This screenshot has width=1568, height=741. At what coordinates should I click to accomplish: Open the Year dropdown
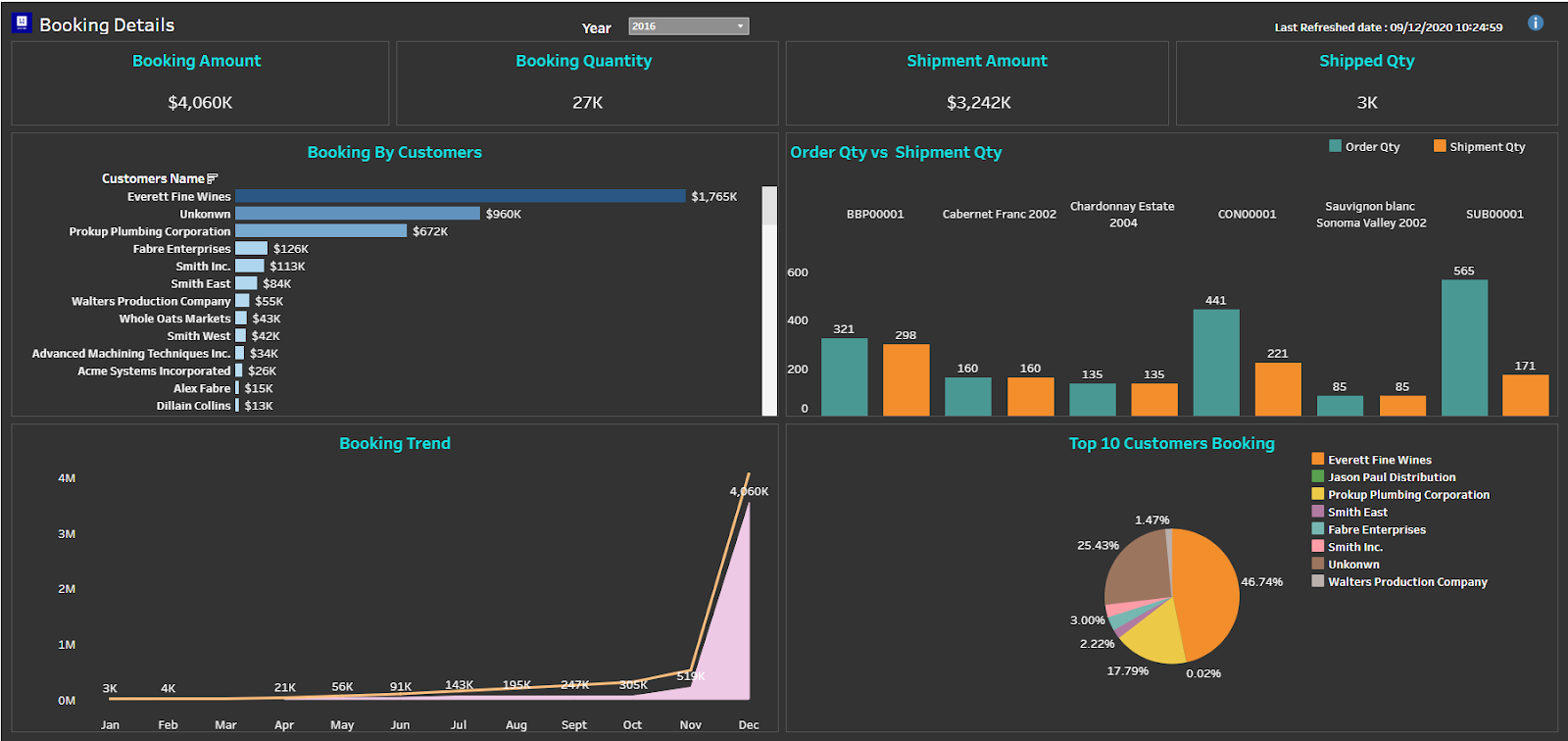pyautogui.click(x=688, y=26)
